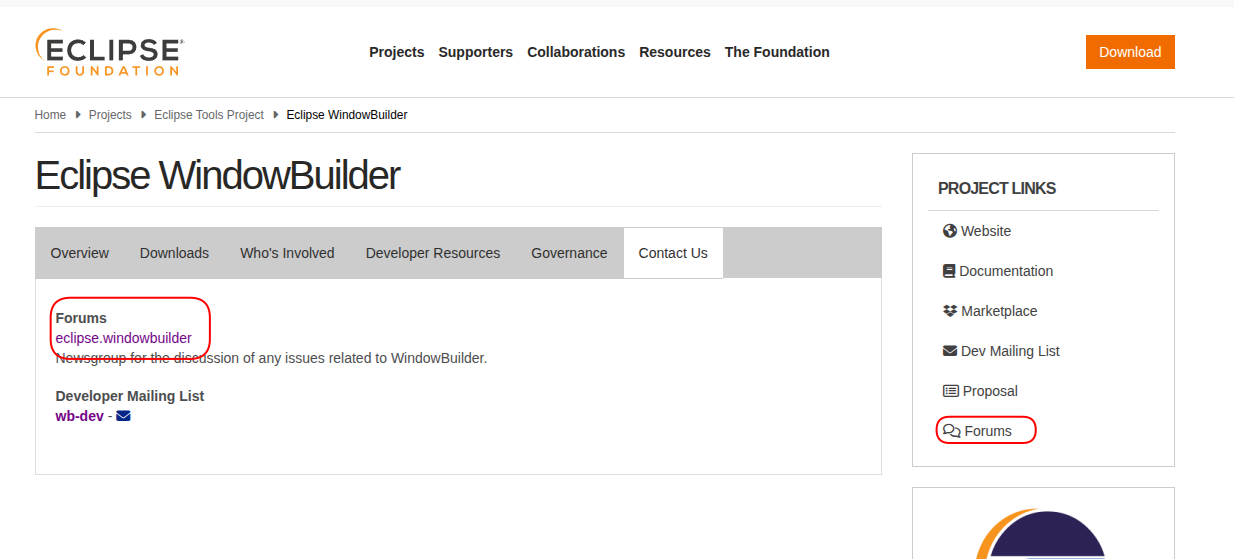
Task: Click the envelope icon next to wb-dev
Action: coord(123,416)
